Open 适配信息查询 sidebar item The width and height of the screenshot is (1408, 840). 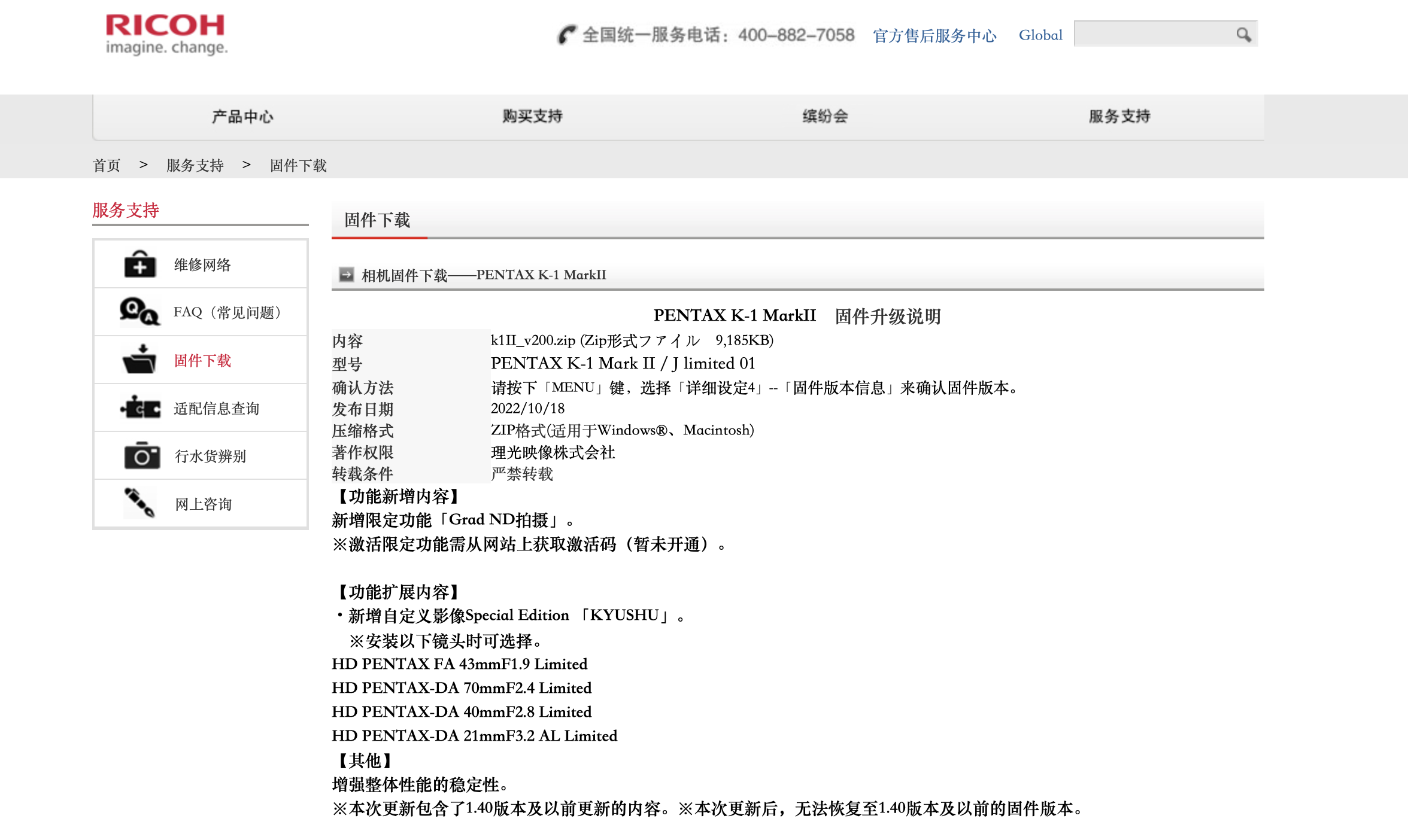201,407
